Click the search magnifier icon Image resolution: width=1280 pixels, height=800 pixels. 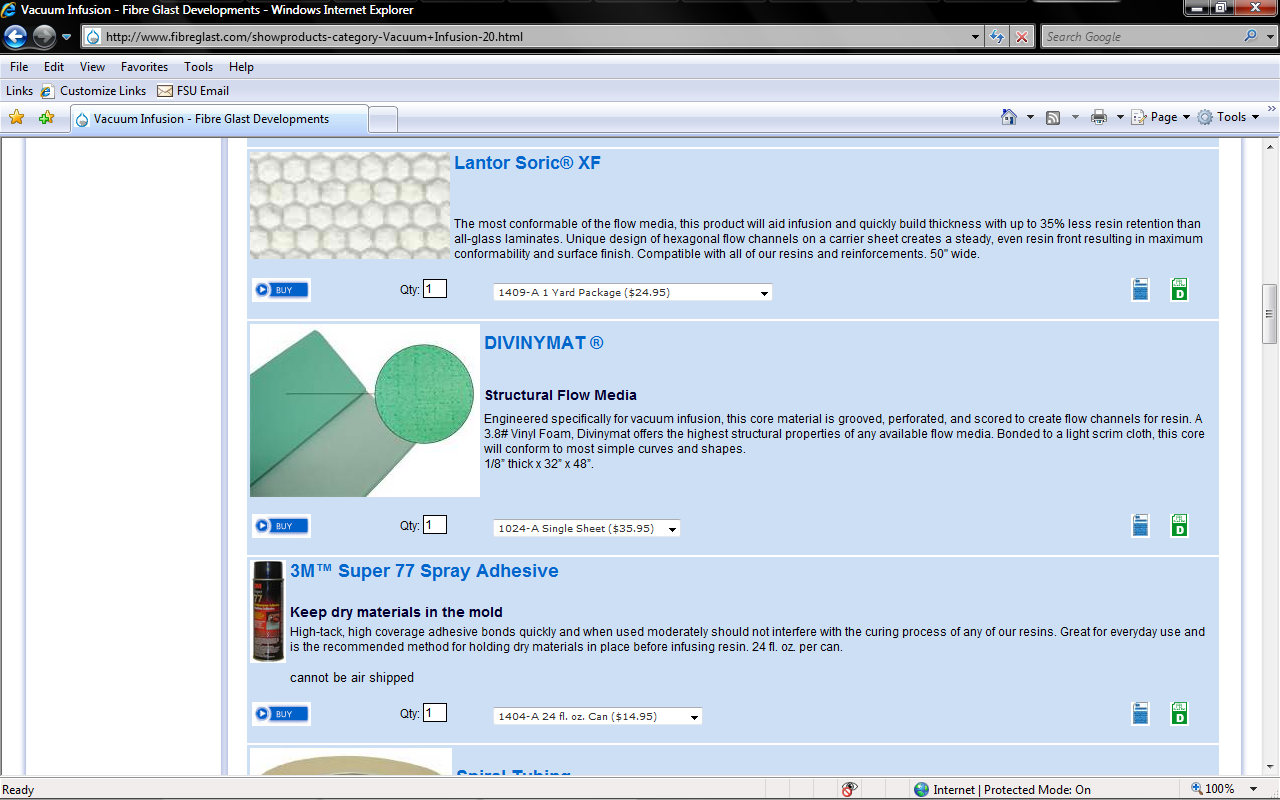click(x=1251, y=36)
